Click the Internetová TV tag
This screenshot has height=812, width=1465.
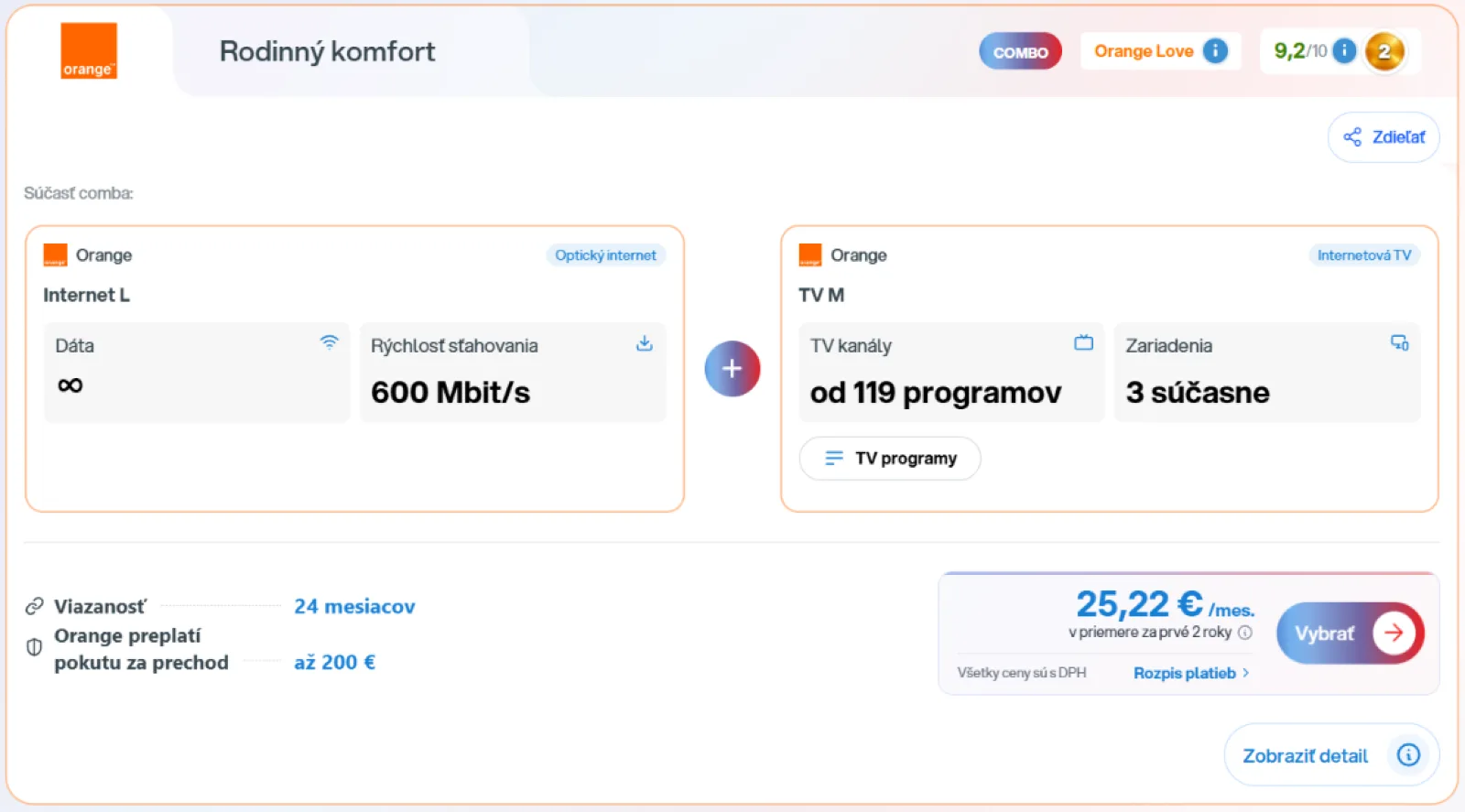[x=1363, y=255]
